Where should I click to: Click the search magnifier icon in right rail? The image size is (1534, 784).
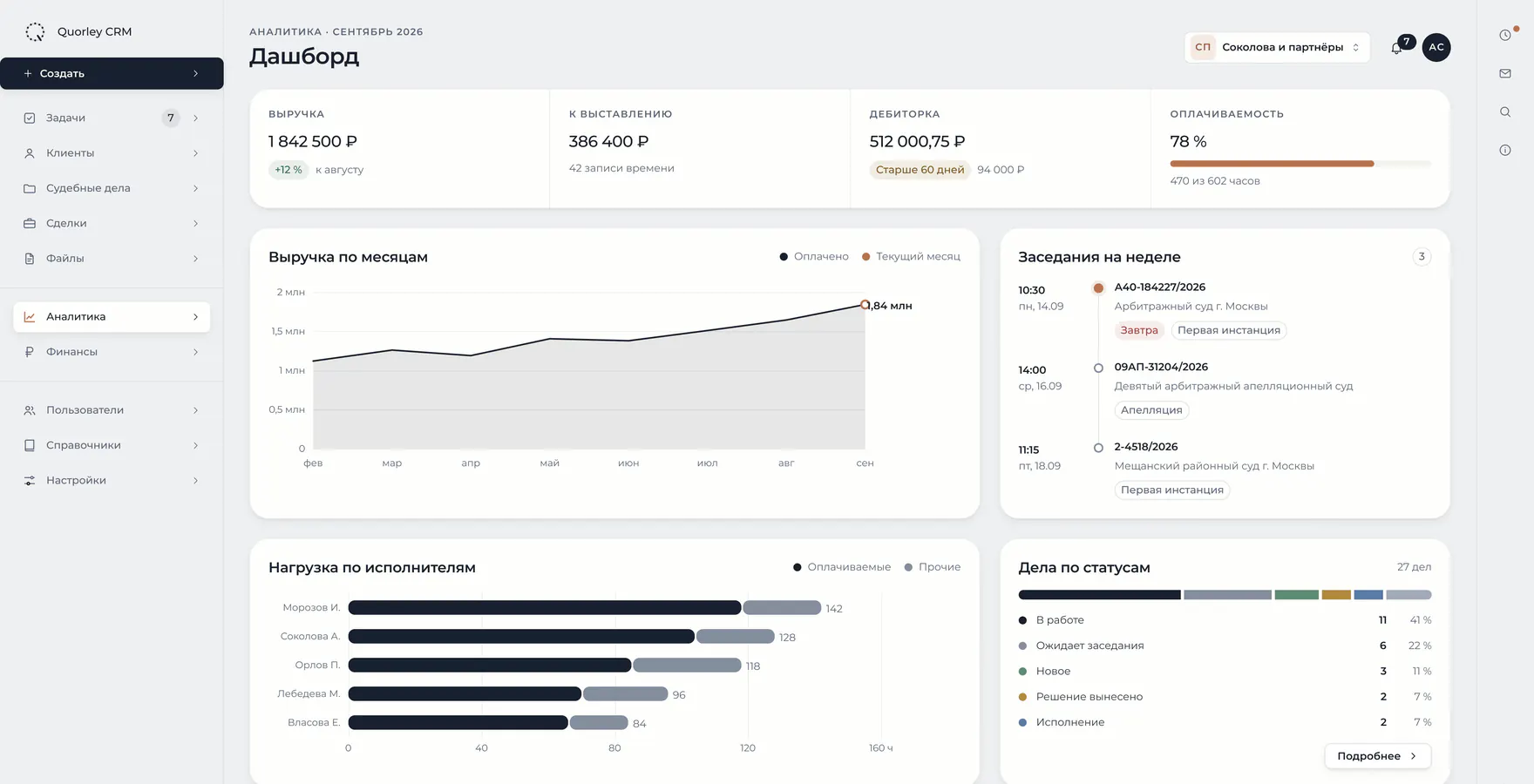click(1505, 112)
